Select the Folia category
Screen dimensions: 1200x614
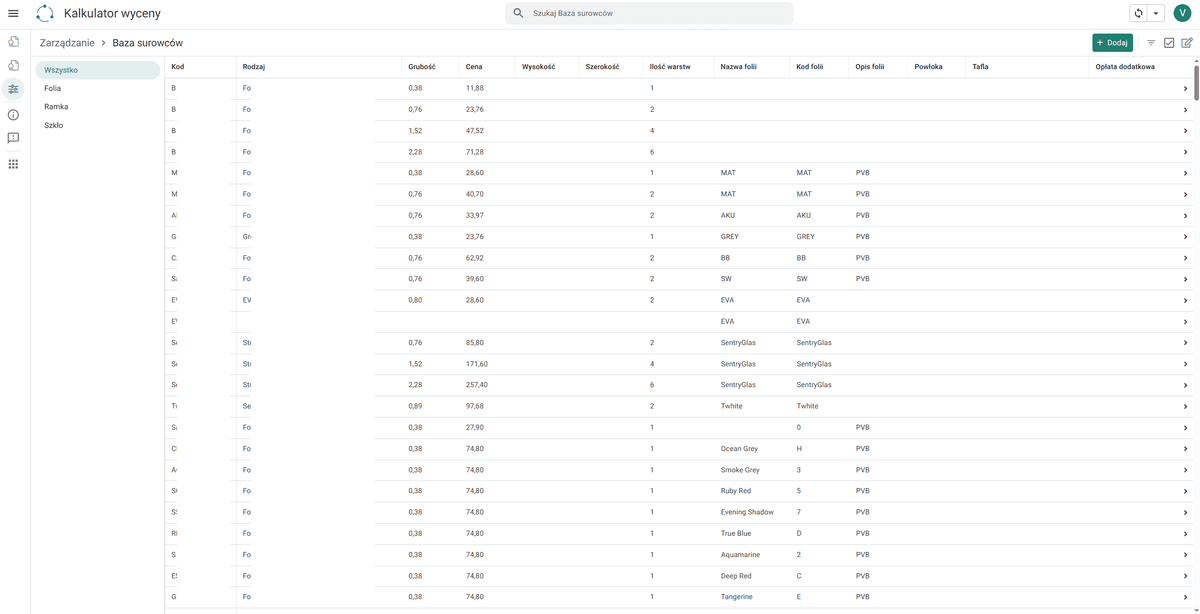(97, 88)
